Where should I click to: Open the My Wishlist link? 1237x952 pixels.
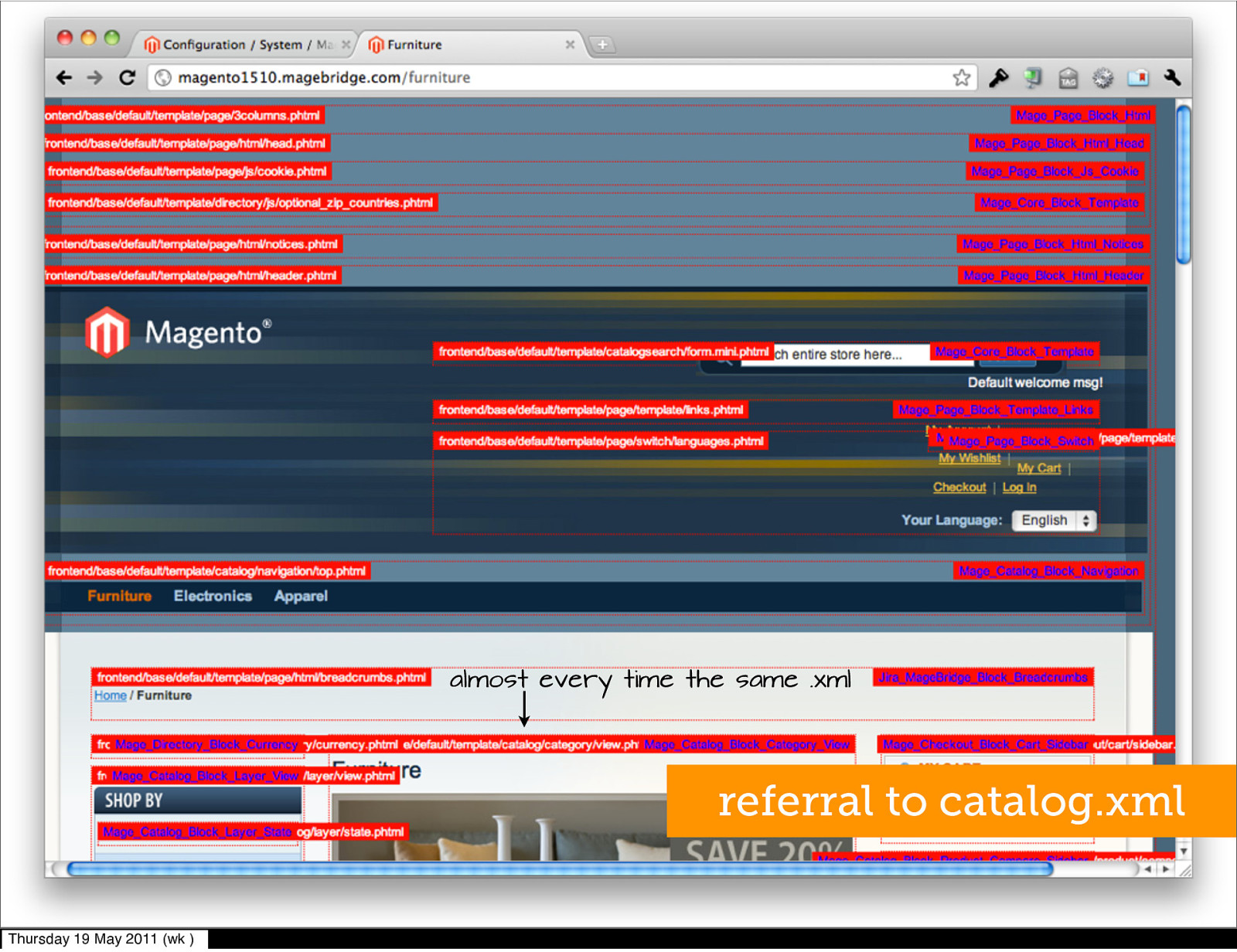(x=969, y=458)
